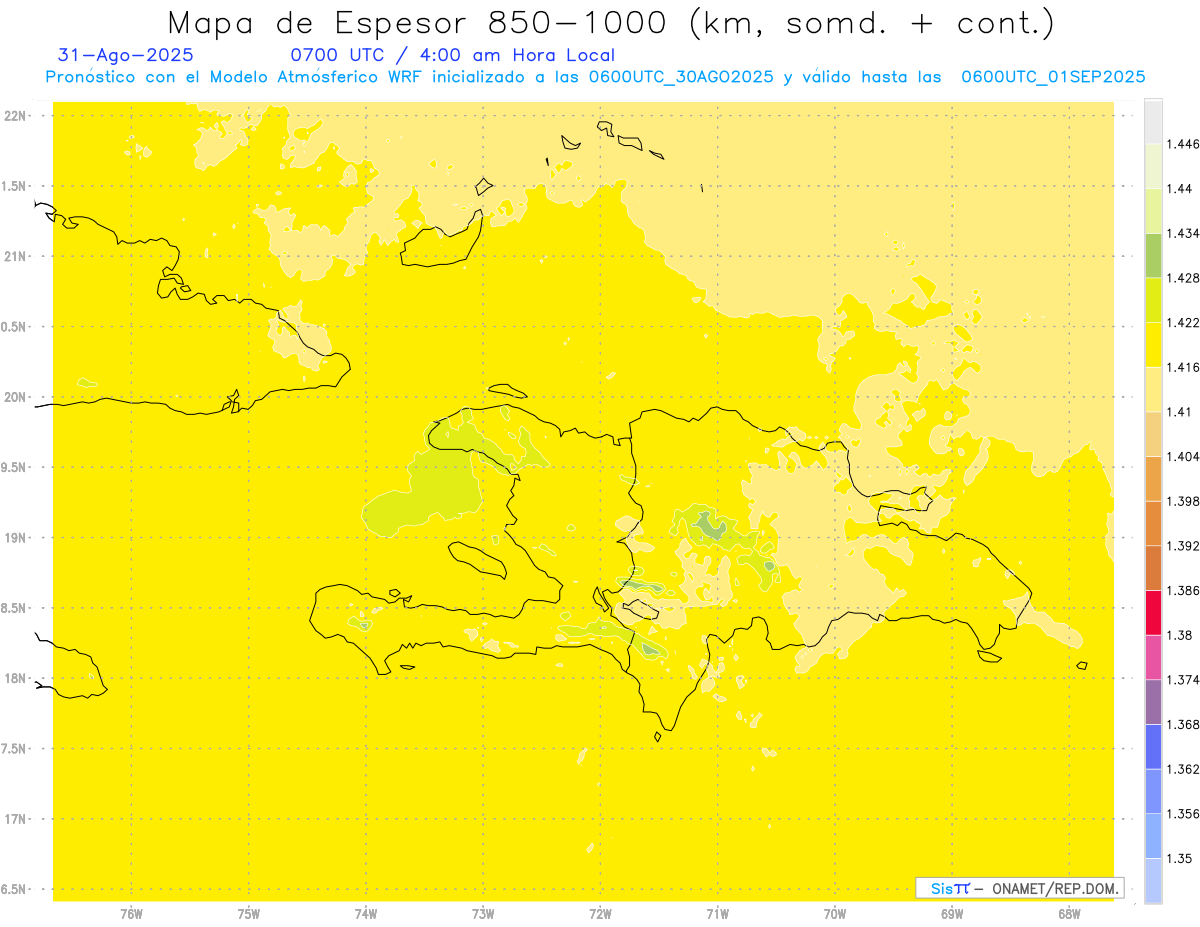The width and height of the screenshot is (1200, 927).
Task: Pick the orange swatch between 1.392 and 1.398
Action: (1153, 523)
